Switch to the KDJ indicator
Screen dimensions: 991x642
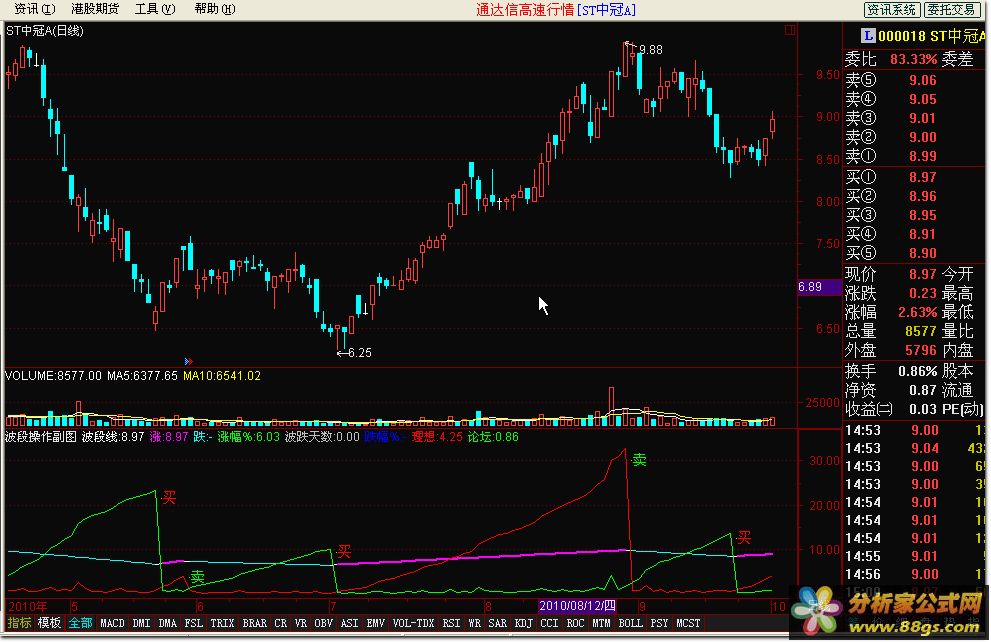tap(524, 623)
